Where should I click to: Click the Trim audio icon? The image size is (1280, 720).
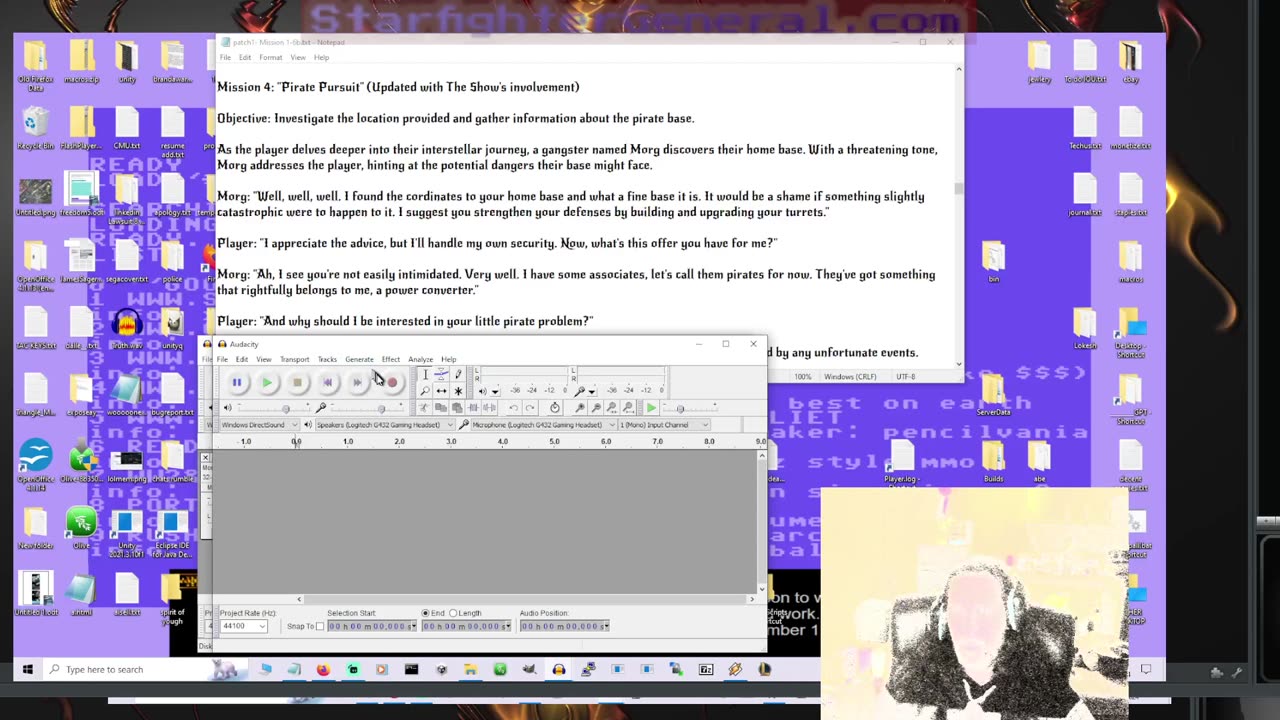[473, 407]
